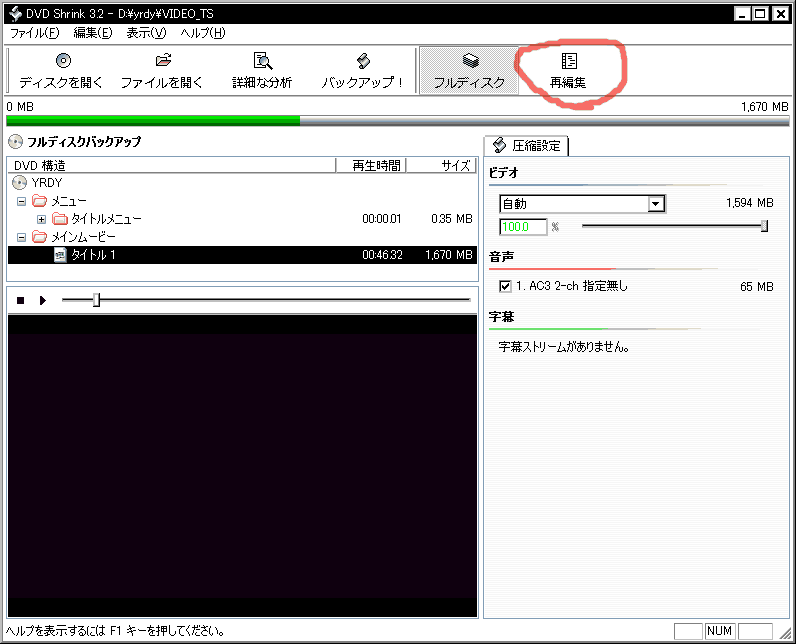
Task: Click the 00:46:32 duration value
Action: click(x=382, y=255)
